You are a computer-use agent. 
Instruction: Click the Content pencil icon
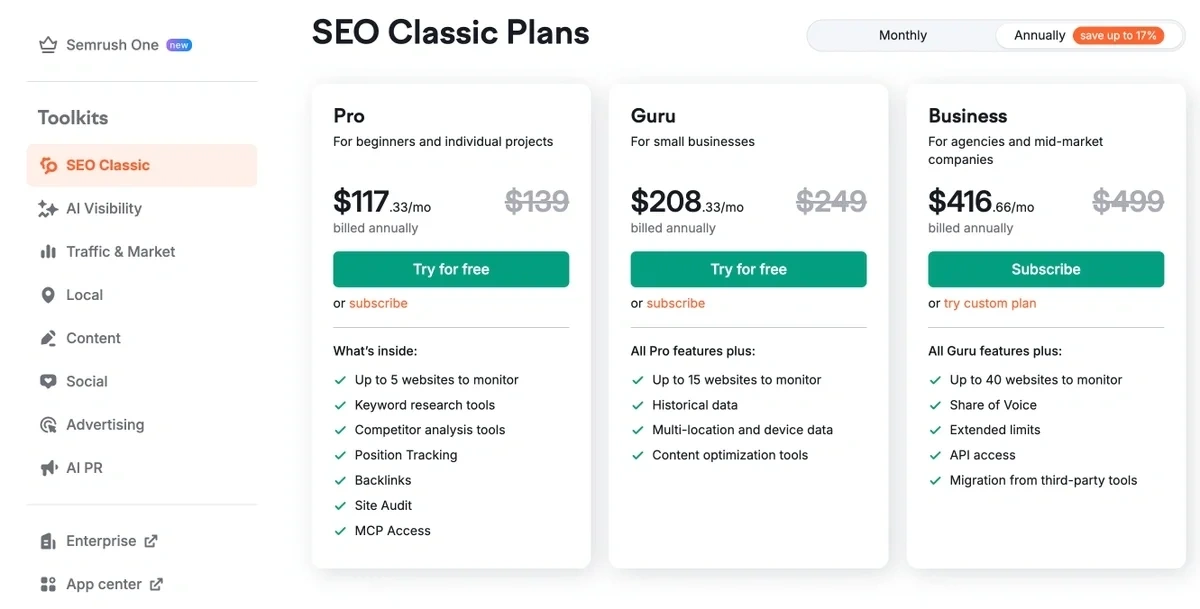[48, 338]
